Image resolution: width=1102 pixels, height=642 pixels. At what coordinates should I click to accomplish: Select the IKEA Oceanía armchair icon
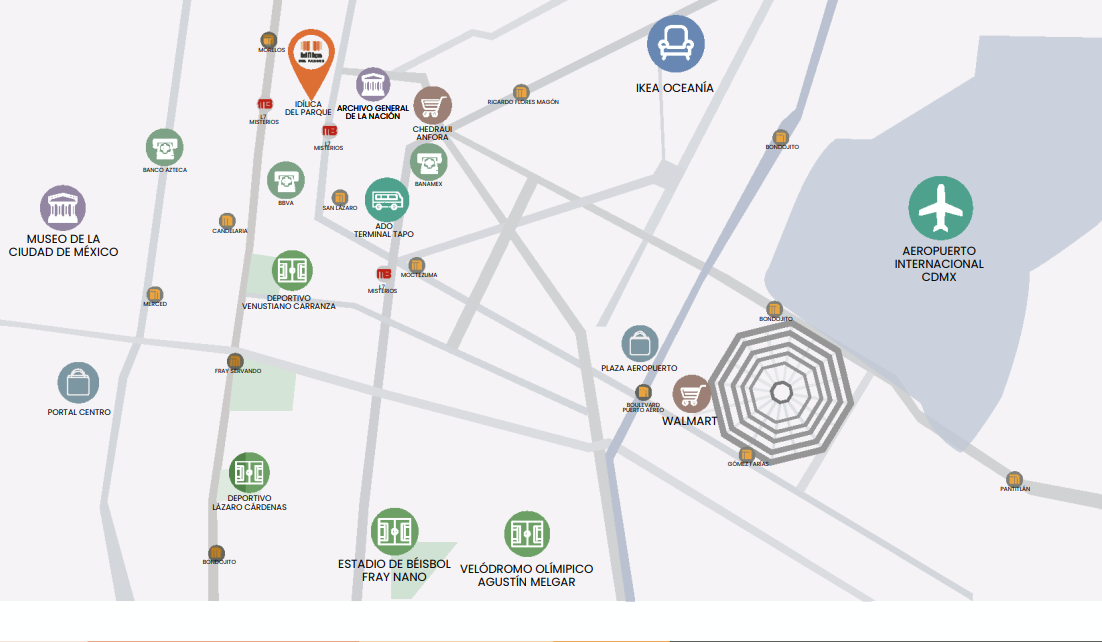coord(675,45)
